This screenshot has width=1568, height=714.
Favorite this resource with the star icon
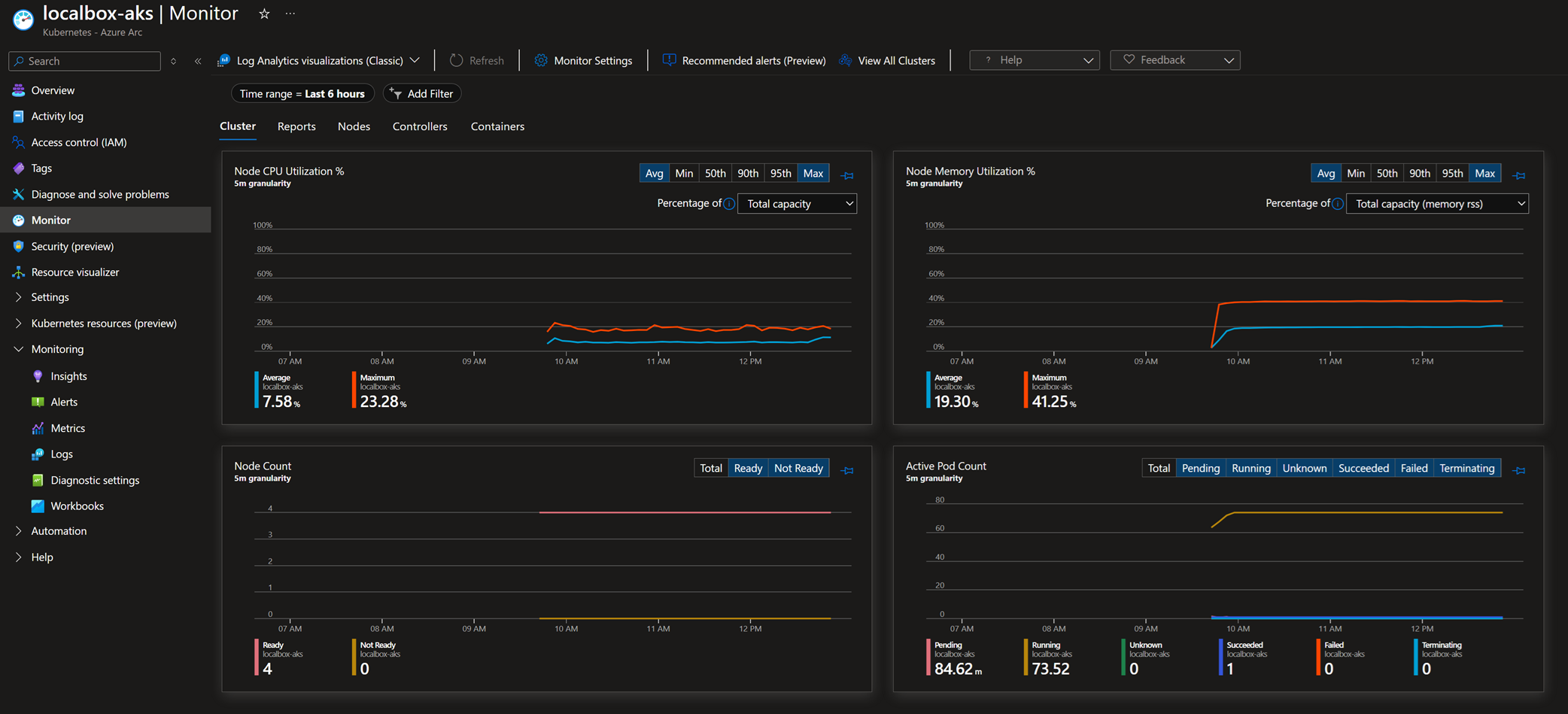click(x=264, y=14)
